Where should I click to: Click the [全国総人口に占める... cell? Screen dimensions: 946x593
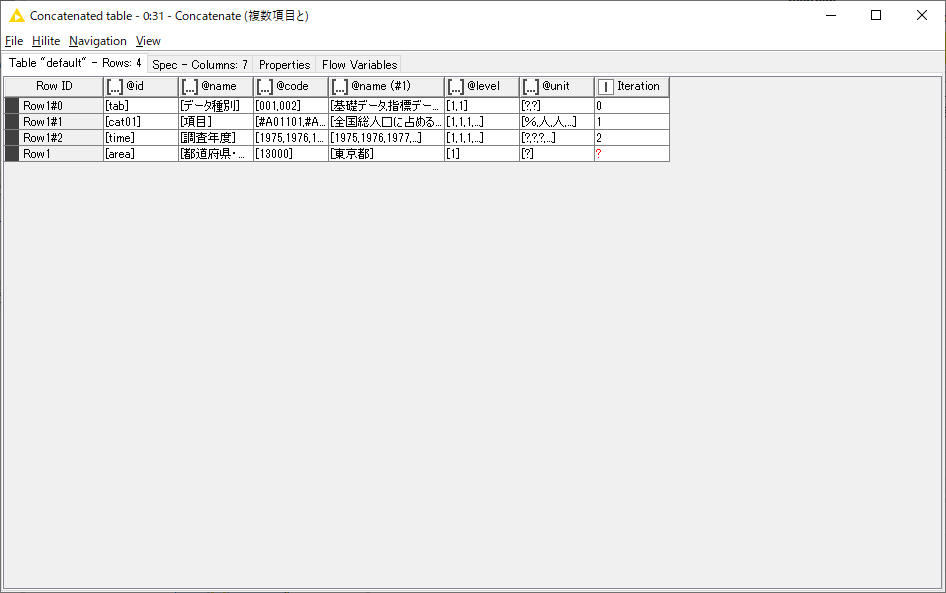386,122
